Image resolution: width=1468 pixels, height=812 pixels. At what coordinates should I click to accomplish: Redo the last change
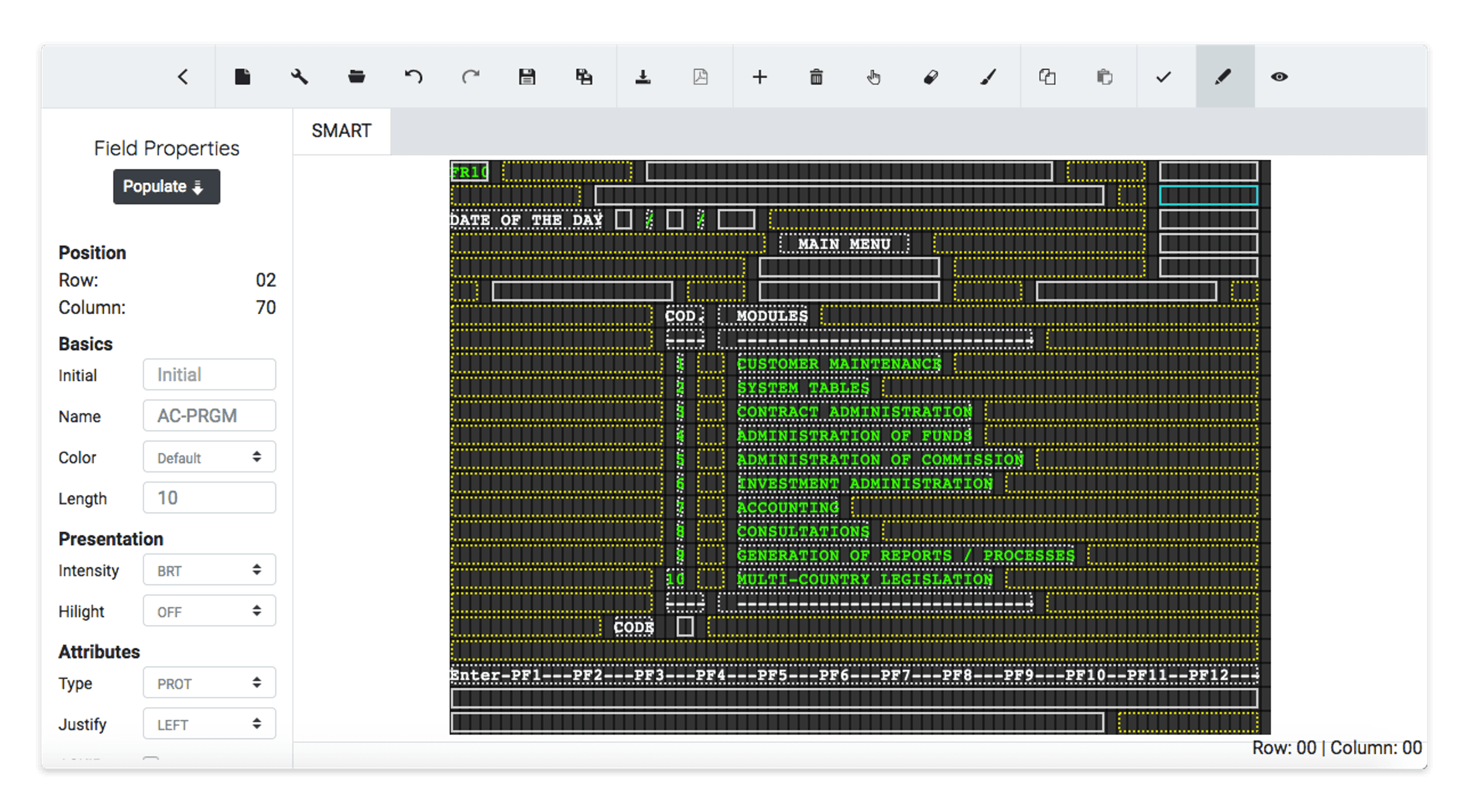point(470,77)
